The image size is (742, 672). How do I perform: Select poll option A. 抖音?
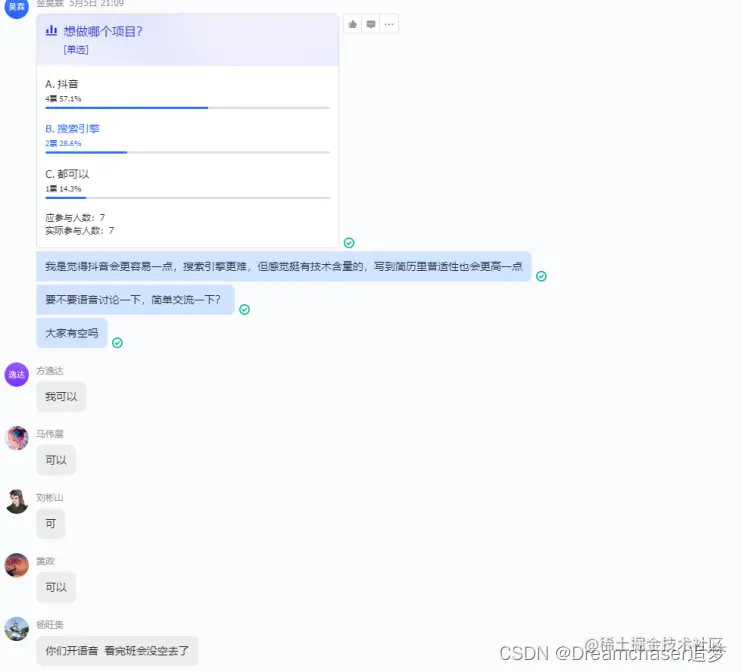62,84
